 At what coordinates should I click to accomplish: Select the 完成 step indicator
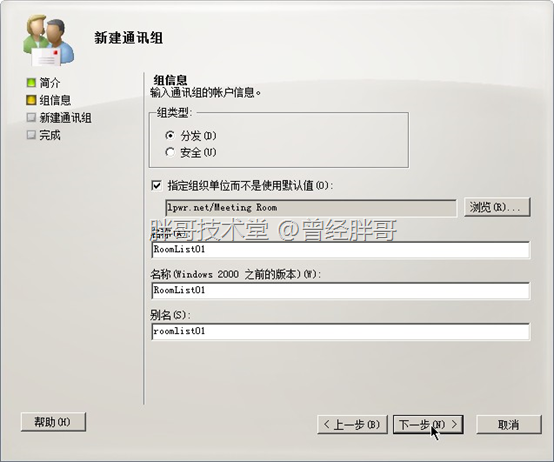pos(31,135)
